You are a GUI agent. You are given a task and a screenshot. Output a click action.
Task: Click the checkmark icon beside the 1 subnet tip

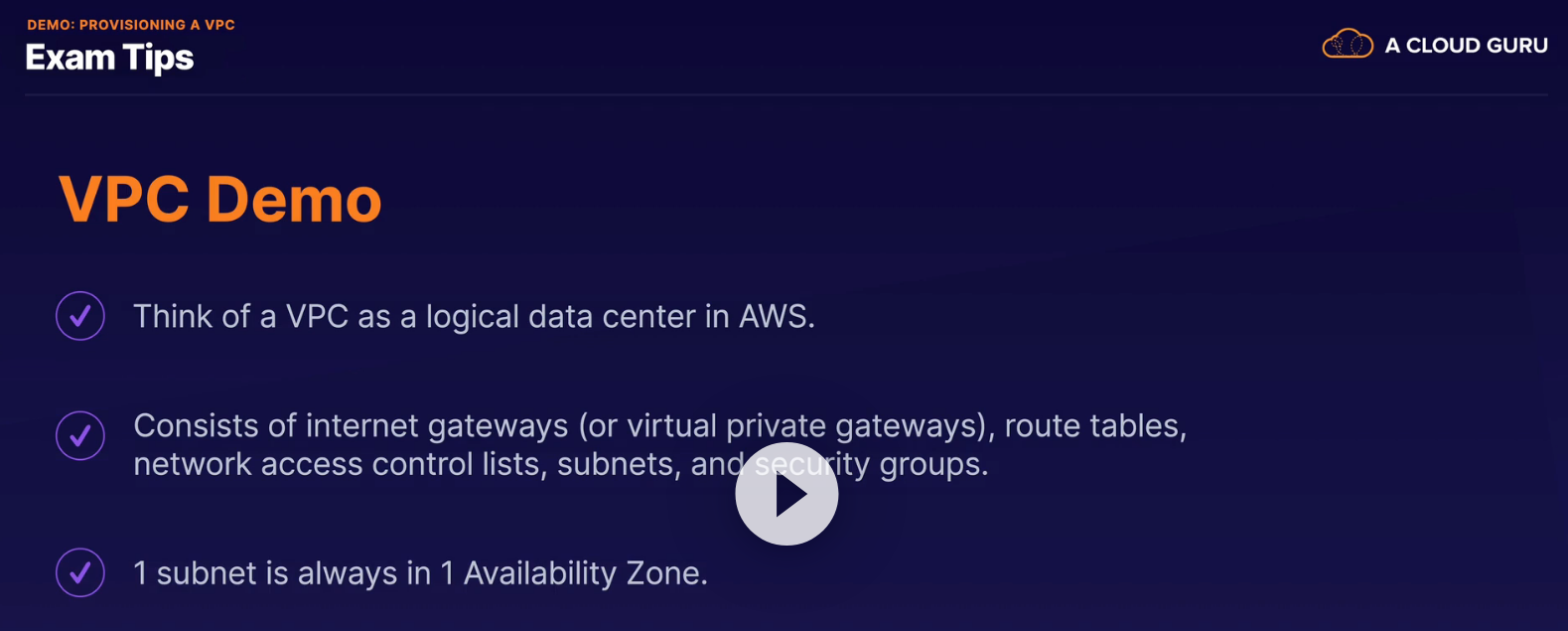(x=80, y=572)
